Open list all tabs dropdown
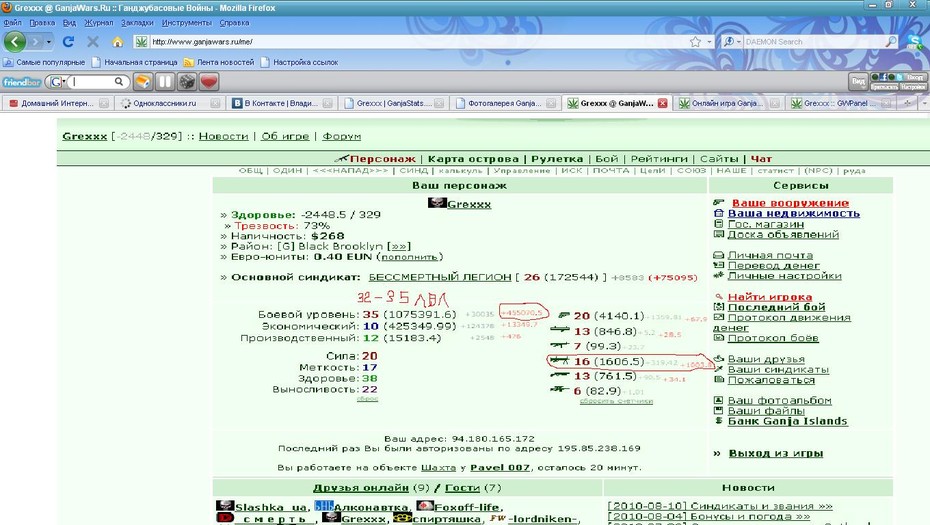The width and height of the screenshot is (930, 525). coord(924,103)
